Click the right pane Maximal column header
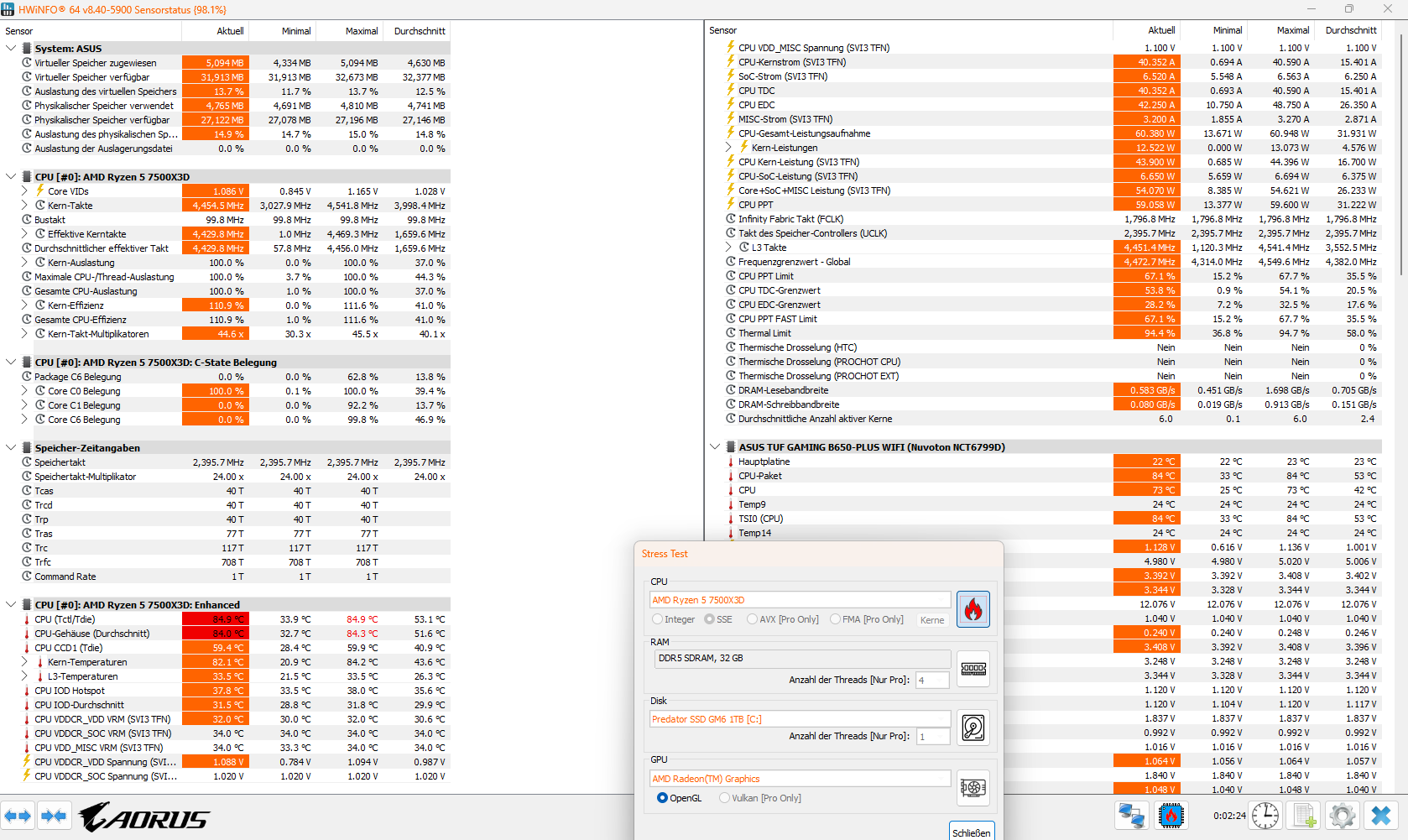The width and height of the screenshot is (1408, 840). [x=1281, y=30]
